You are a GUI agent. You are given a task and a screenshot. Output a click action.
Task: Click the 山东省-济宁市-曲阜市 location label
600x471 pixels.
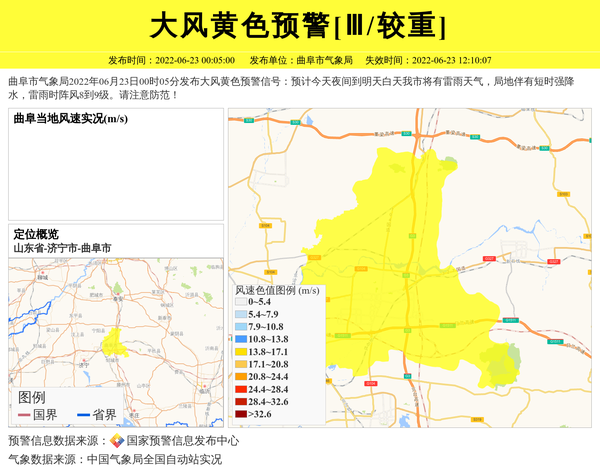62,248
